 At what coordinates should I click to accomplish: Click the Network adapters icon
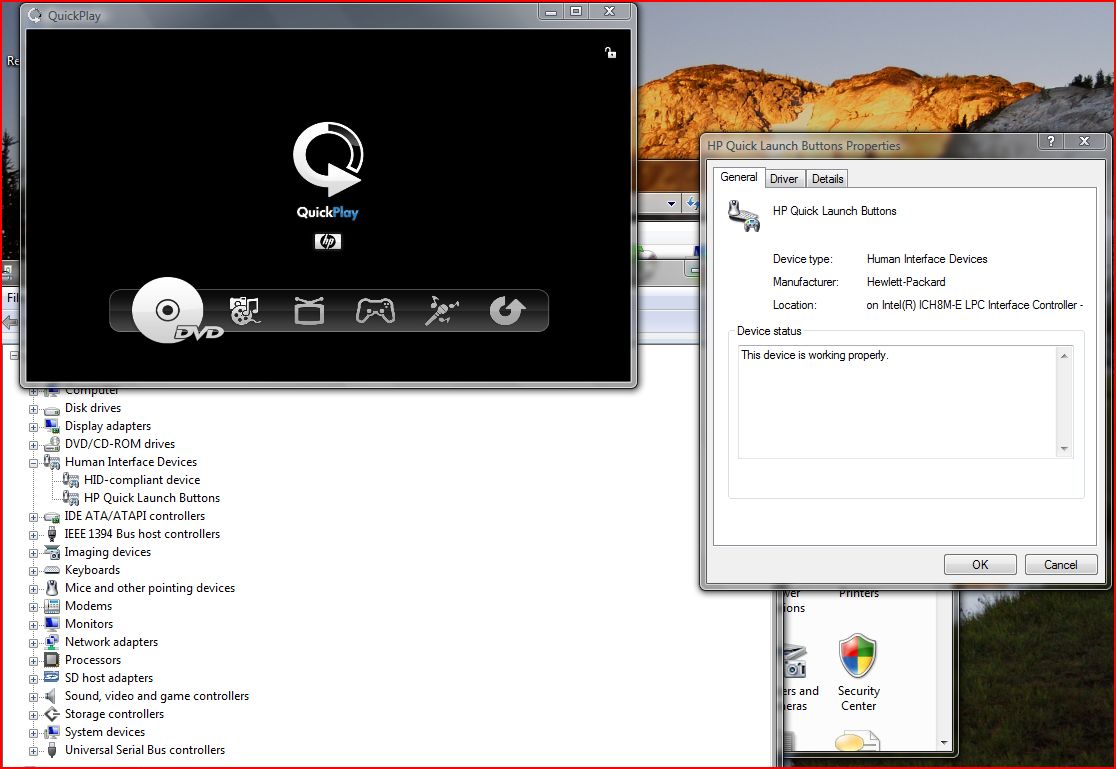pyautogui.click(x=51, y=642)
